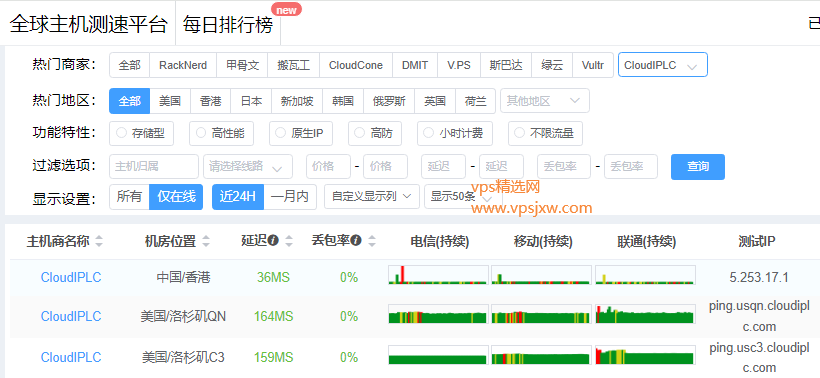
Task: View 联通 chart for 洛杉矶C3 row
Action: tap(645, 355)
